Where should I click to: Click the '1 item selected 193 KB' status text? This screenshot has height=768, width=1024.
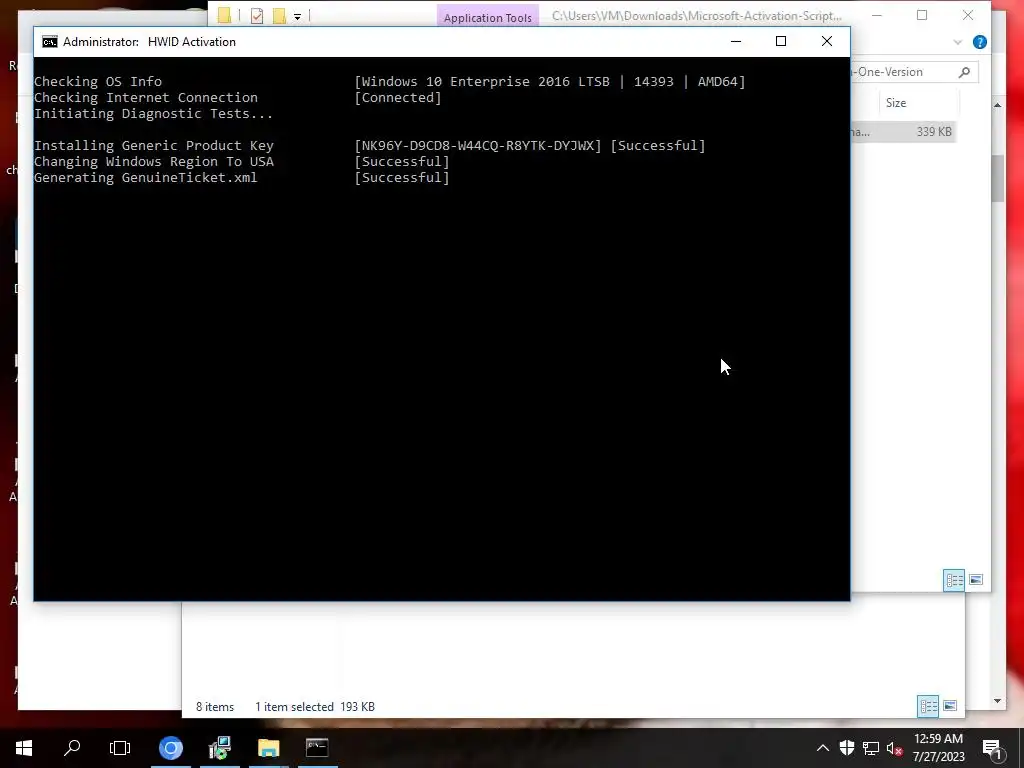(315, 707)
